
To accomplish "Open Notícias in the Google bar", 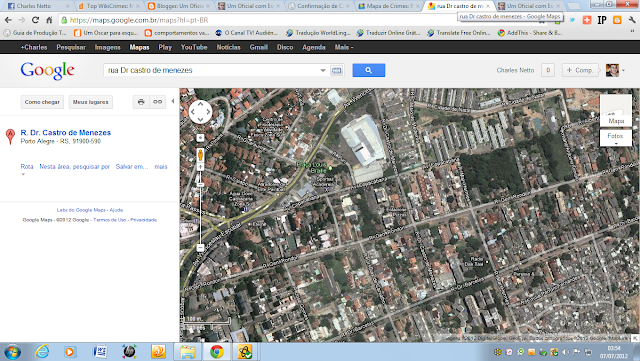I will pos(229,47).
